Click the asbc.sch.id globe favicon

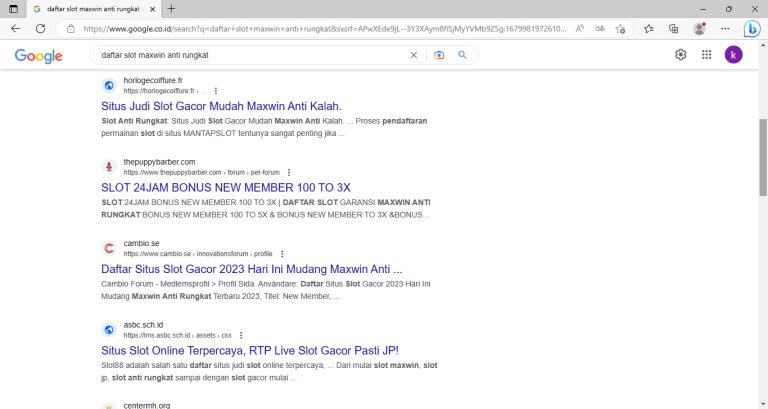pyautogui.click(x=109, y=330)
